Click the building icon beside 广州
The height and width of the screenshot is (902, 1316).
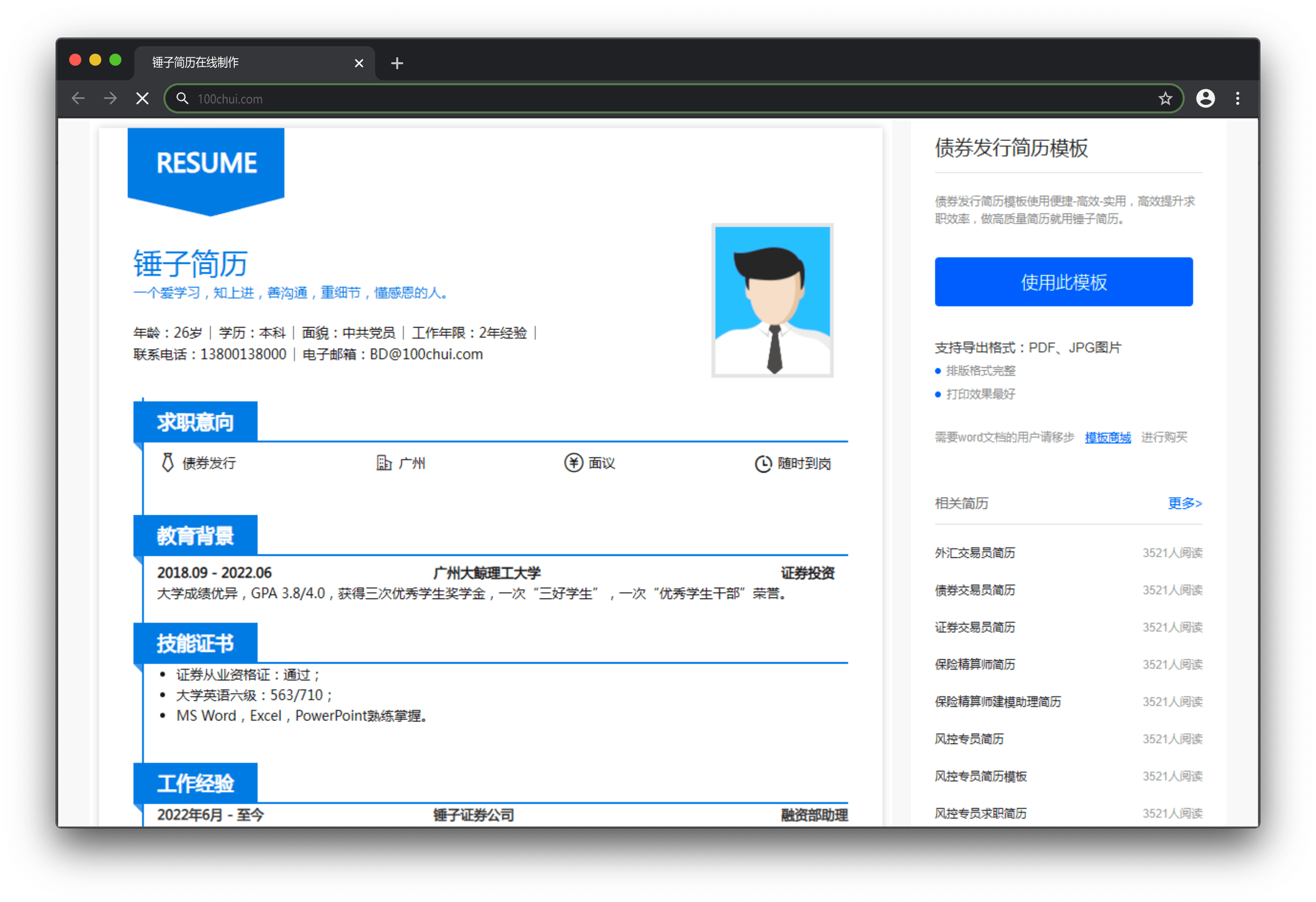pos(384,463)
